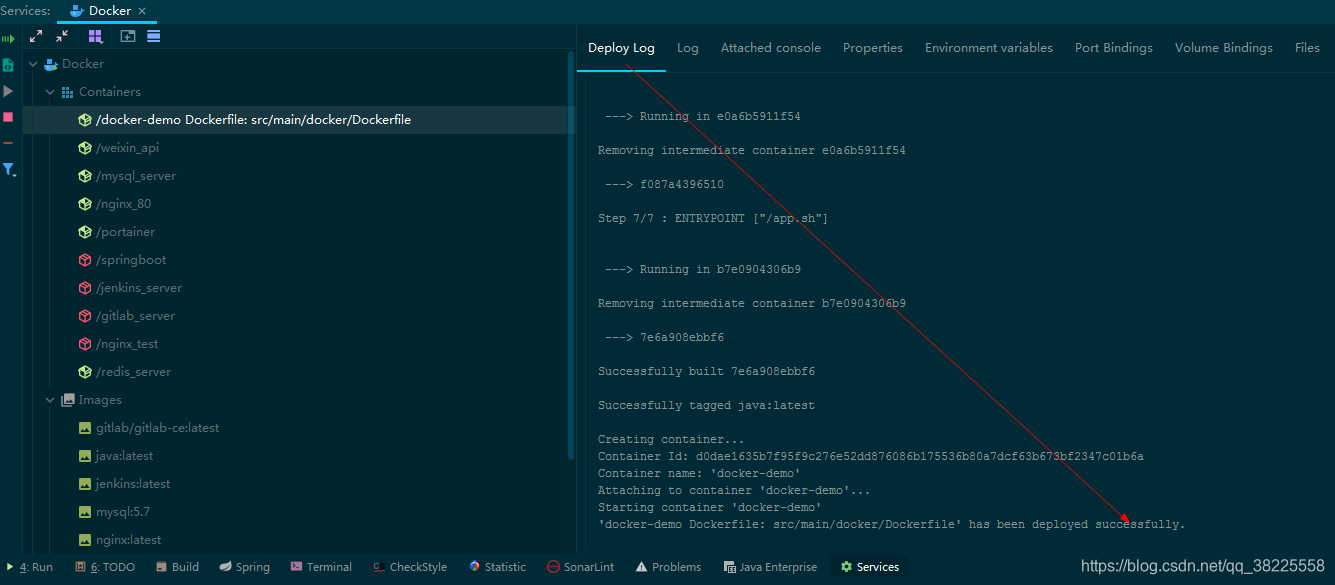Open the Terminal tool window
Screen dimensions: 1335x585
pyautogui.click(x=321, y=567)
